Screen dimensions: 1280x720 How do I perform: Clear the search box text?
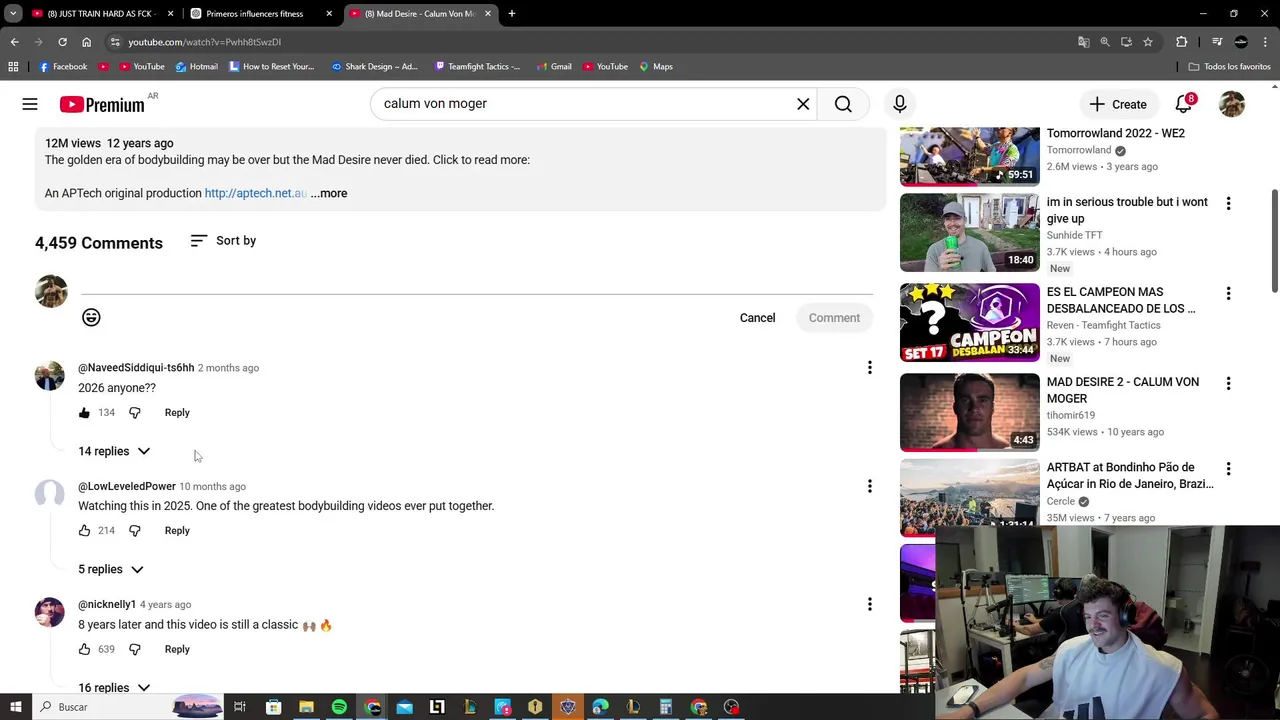coord(803,104)
